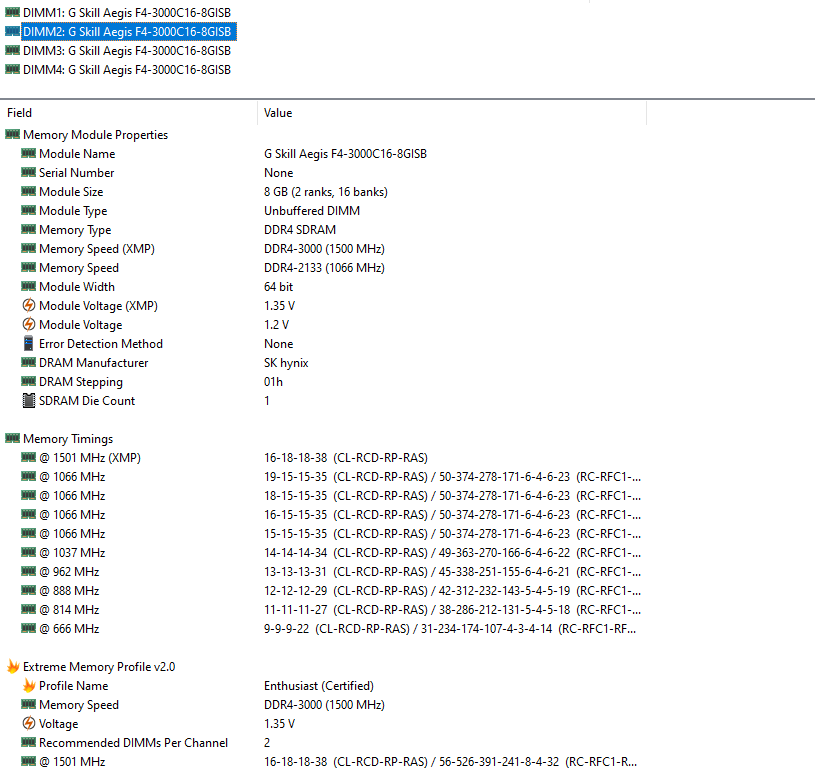
Task: Select the 8 GB (2 ranks, 16 banks) value
Action: [x=326, y=192]
